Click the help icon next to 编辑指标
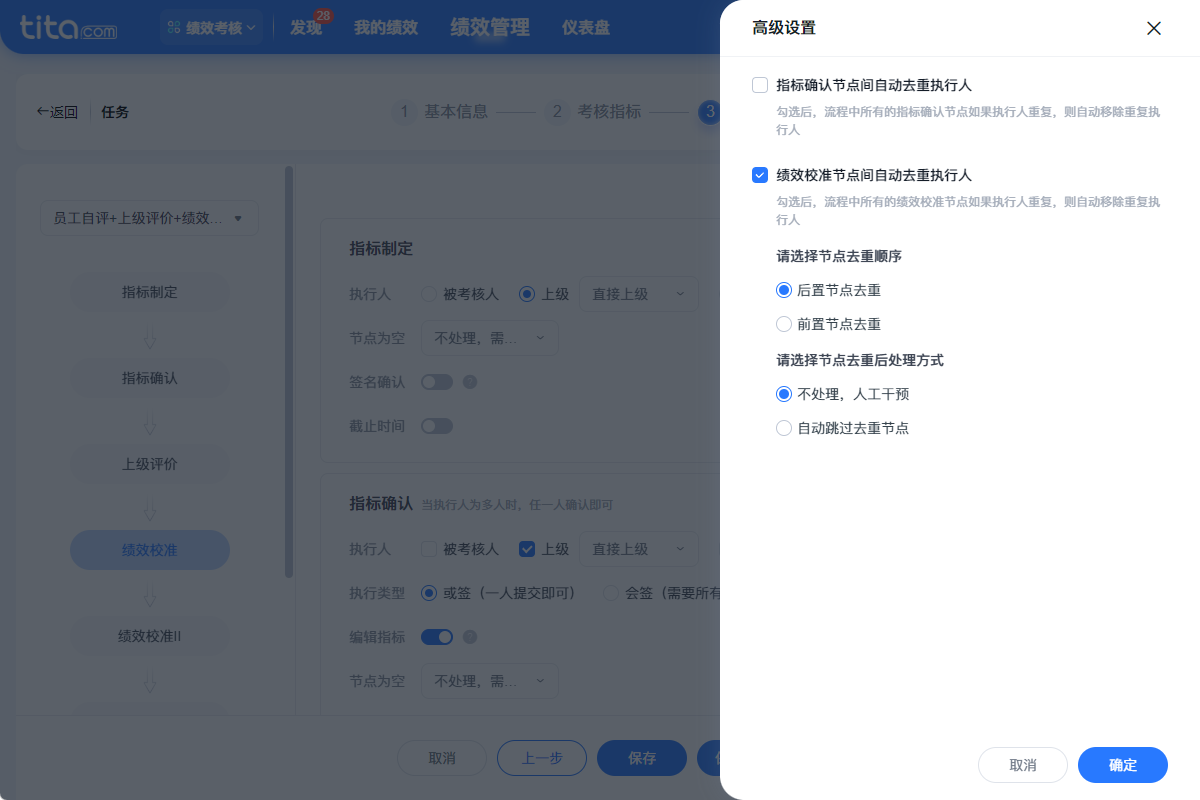 coord(470,636)
